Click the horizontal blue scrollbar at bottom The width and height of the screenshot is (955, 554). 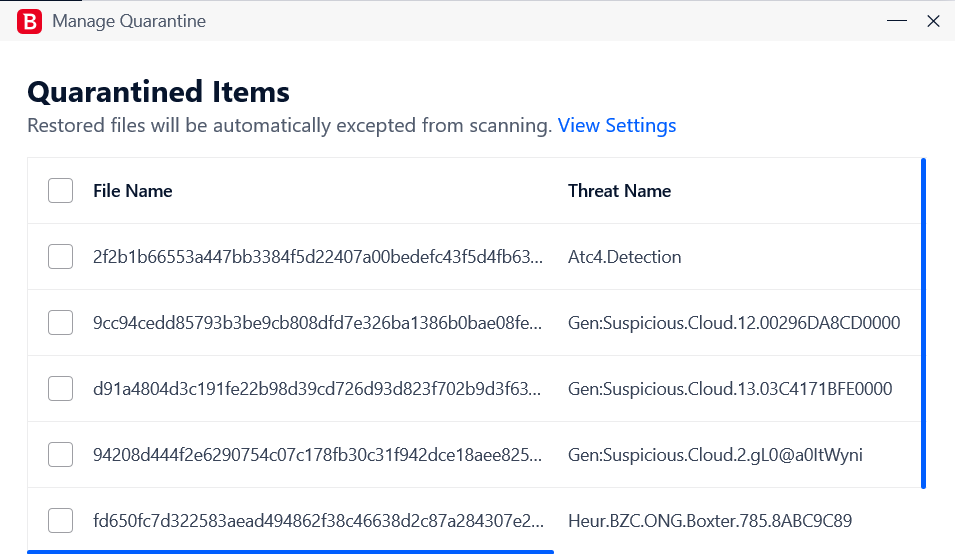(291, 552)
